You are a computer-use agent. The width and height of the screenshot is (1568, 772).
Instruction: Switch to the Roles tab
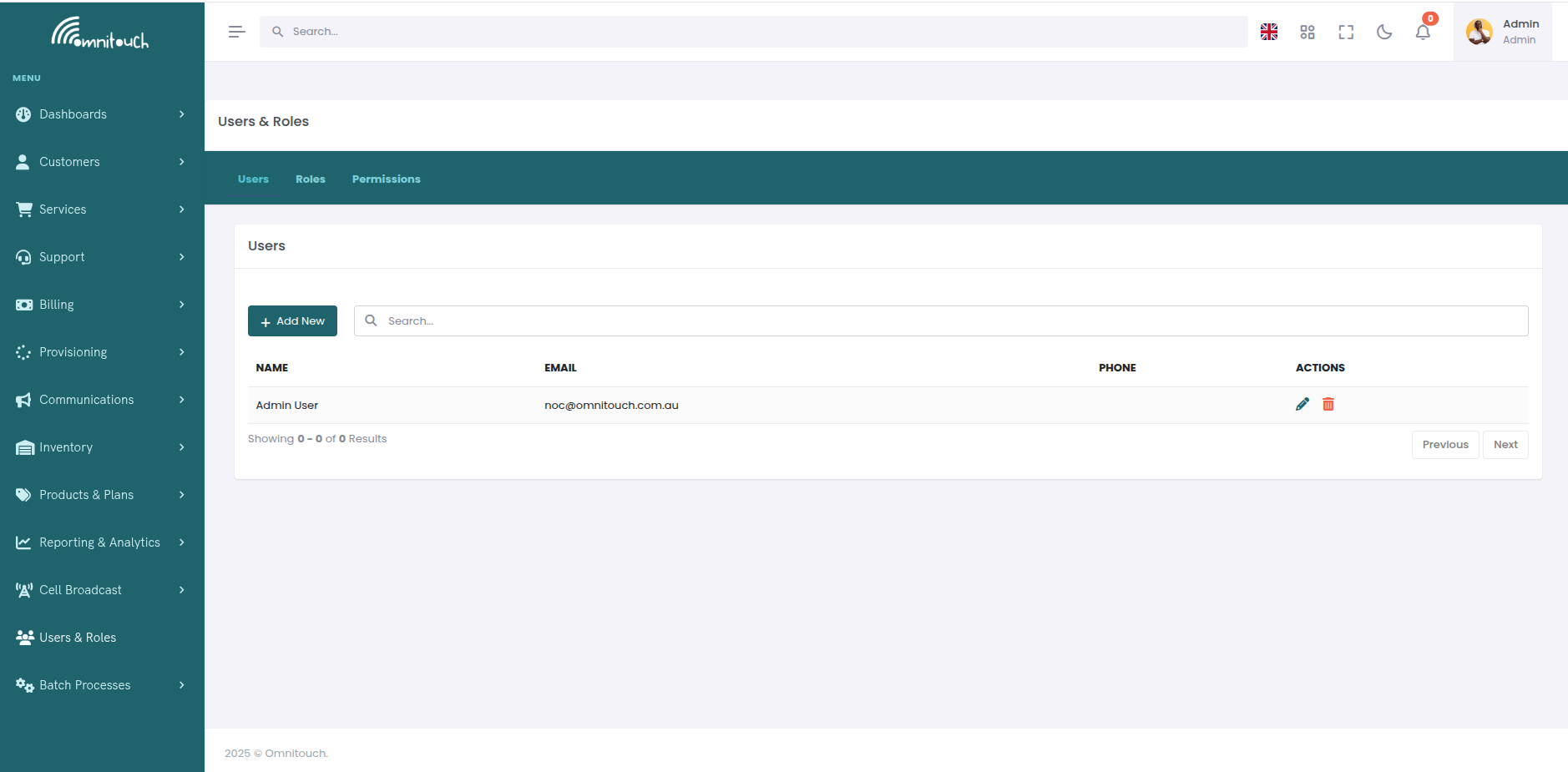coord(310,179)
